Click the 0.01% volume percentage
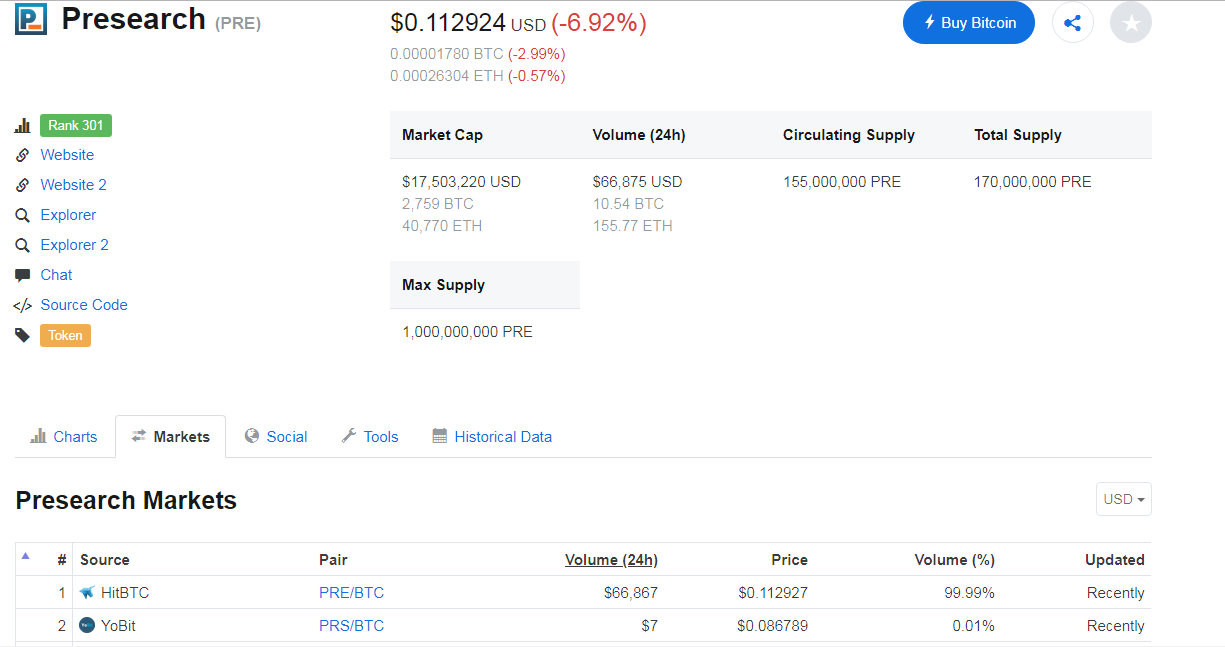The width and height of the screenshot is (1225, 647). pos(974,626)
